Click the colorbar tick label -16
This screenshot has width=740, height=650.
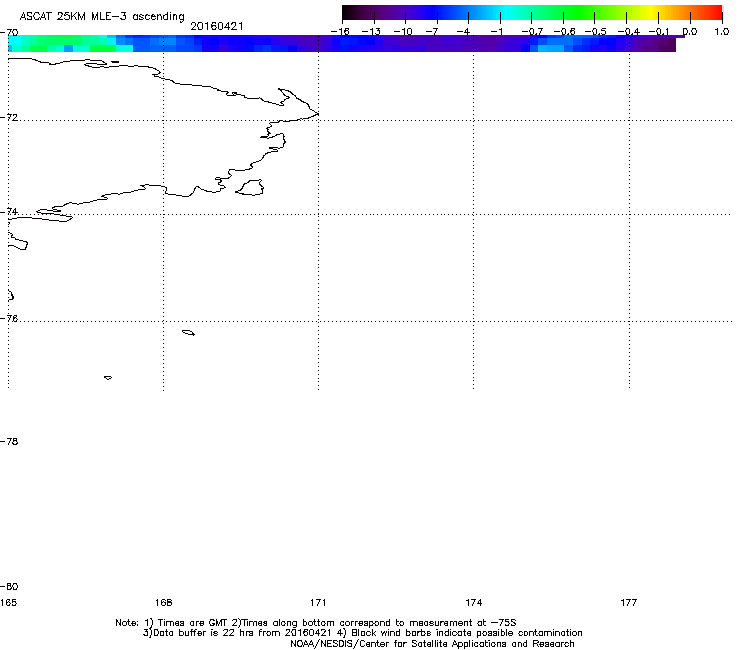340,32
